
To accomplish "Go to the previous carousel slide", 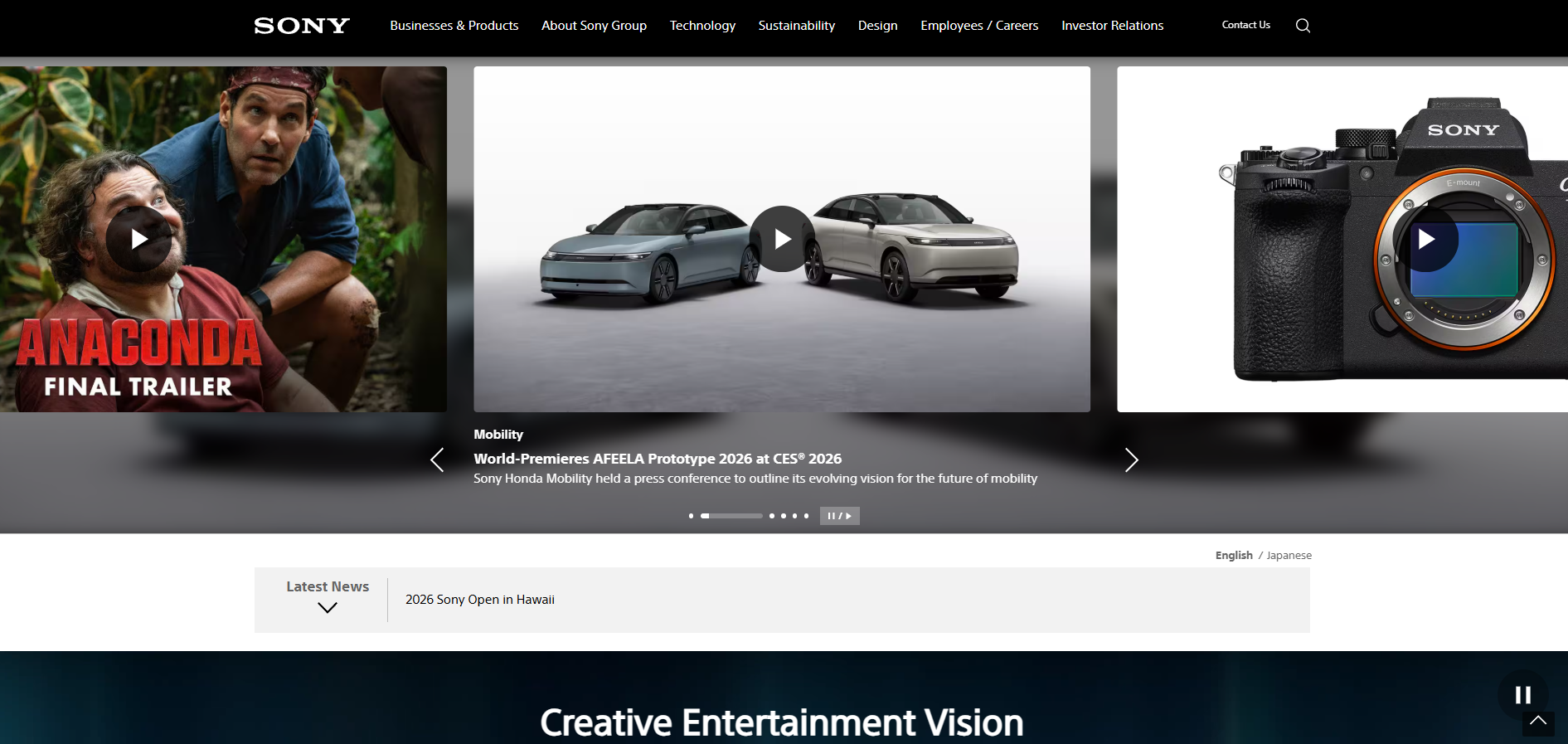I will pos(437,460).
